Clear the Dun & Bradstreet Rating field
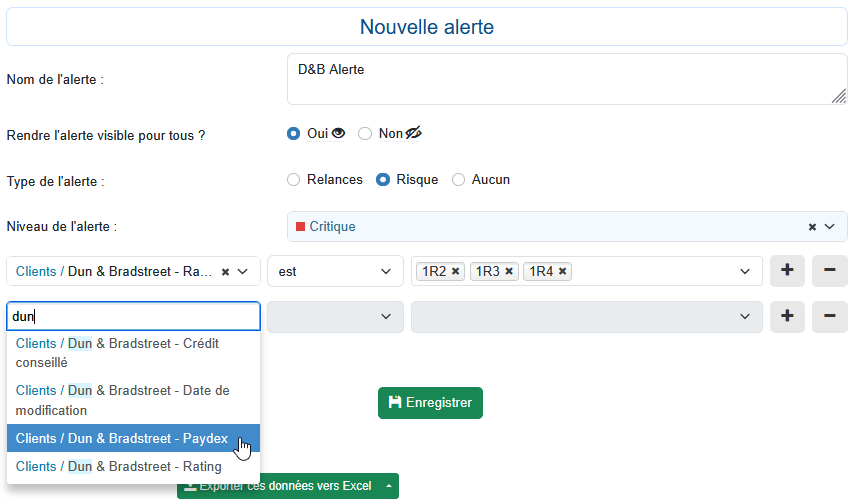 pos(225,271)
